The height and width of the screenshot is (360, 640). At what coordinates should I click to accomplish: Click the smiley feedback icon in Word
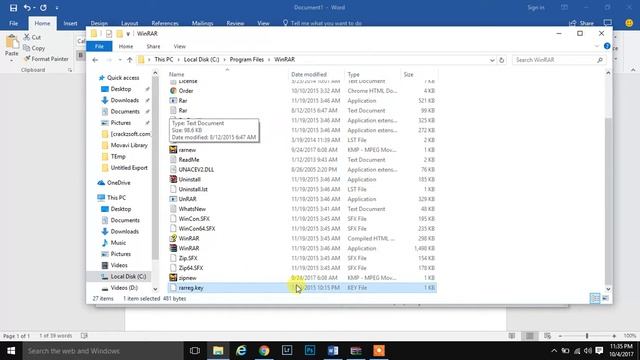point(629,23)
